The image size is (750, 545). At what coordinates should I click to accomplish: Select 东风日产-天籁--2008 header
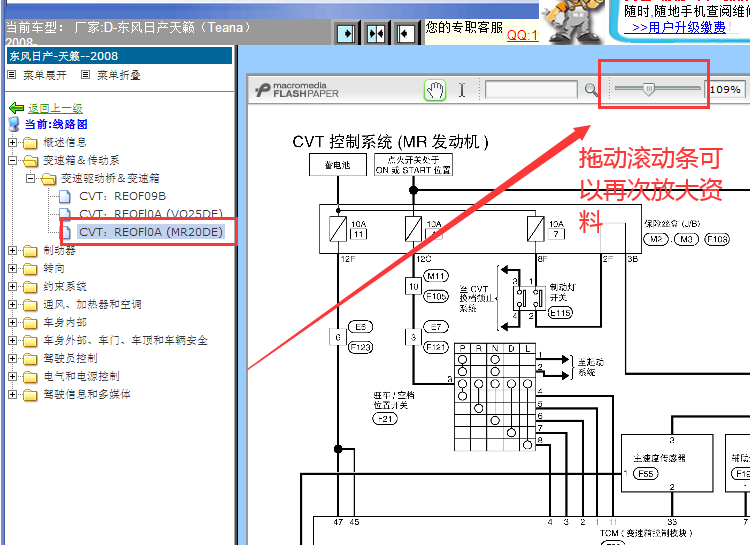[x=120, y=56]
